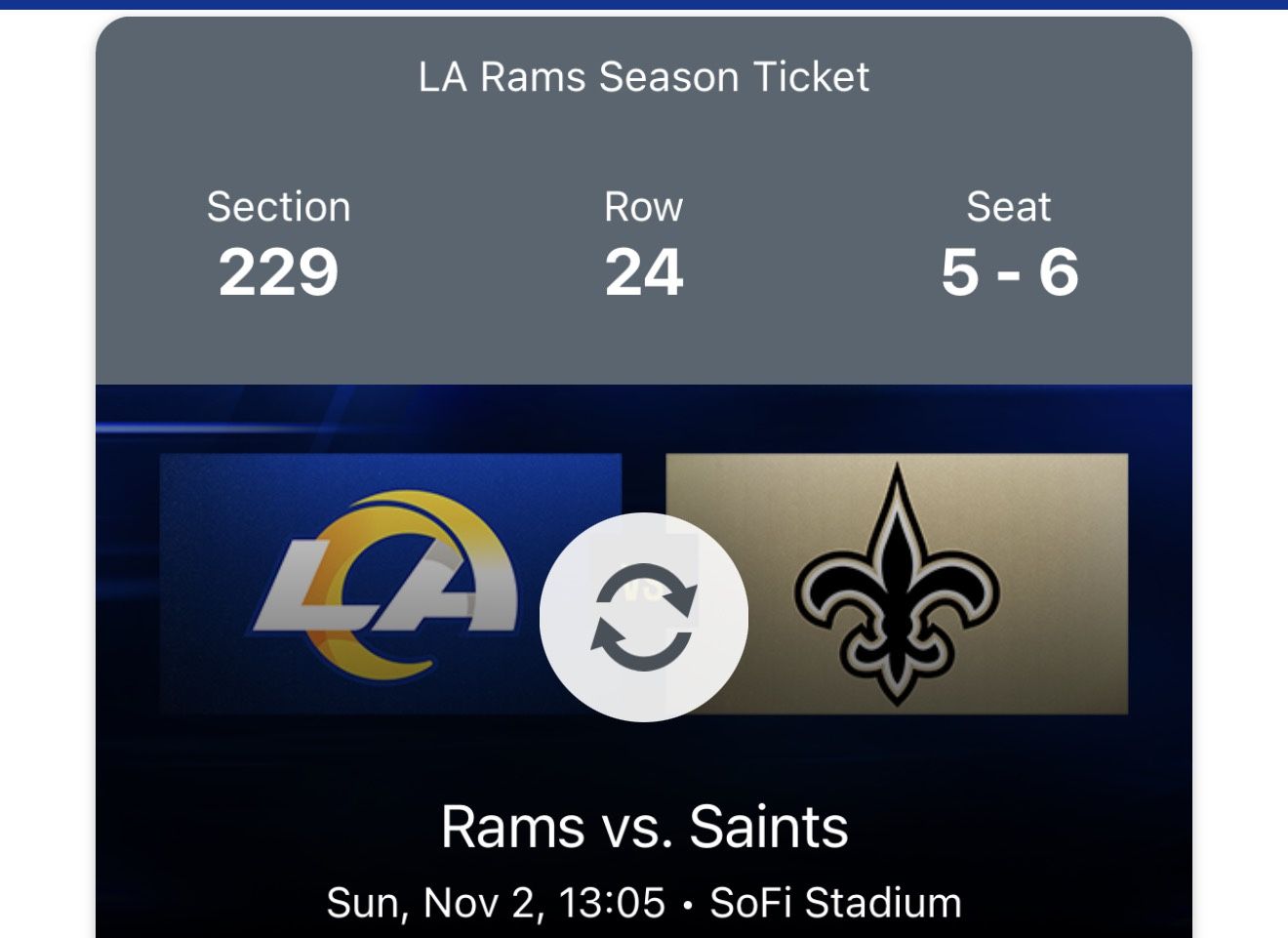Tap Section 229 to view seat map
Screen dimensions: 1288x938
279,244
